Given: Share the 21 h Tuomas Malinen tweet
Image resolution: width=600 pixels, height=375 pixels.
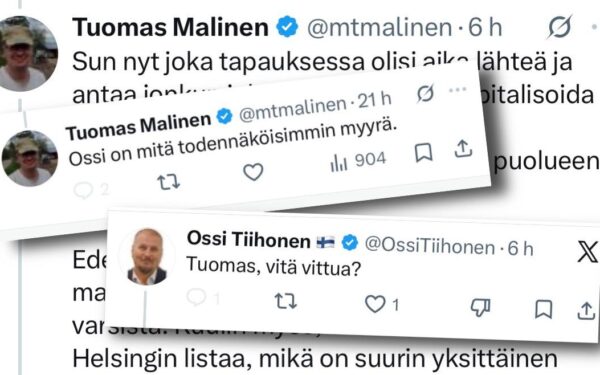Looking at the screenshot, I should (x=463, y=149).
